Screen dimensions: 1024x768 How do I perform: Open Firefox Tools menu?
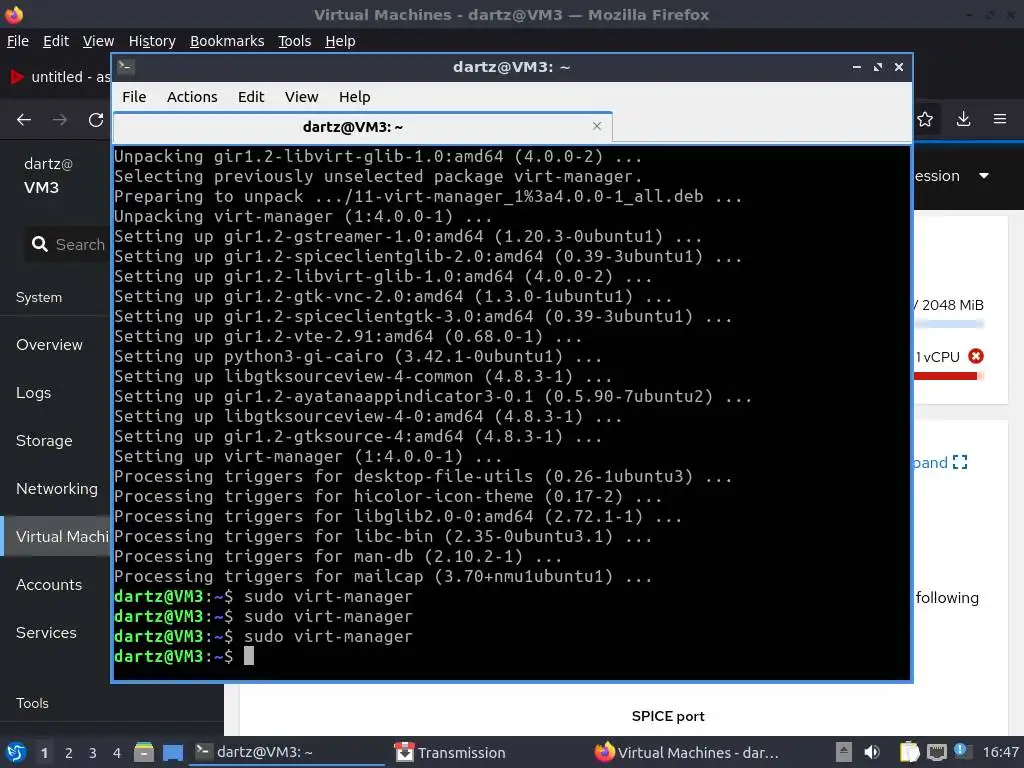pos(295,41)
